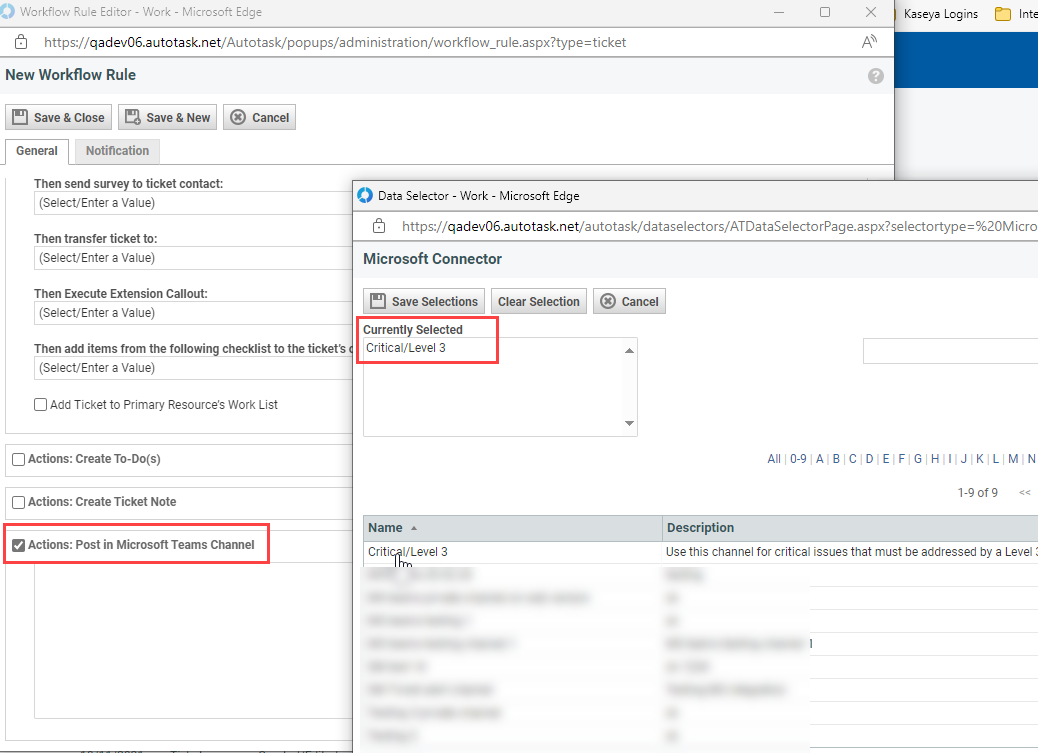Minimize the Workflow Rule Editor window
The width and height of the screenshot is (1038, 753).
[x=779, y=13]
